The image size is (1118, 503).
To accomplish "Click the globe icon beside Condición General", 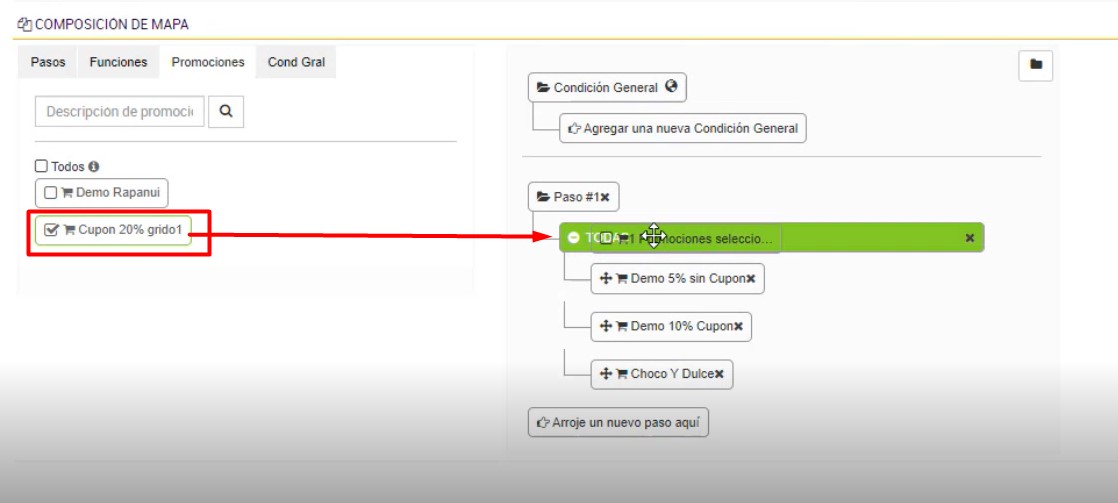I will [671, 87].
